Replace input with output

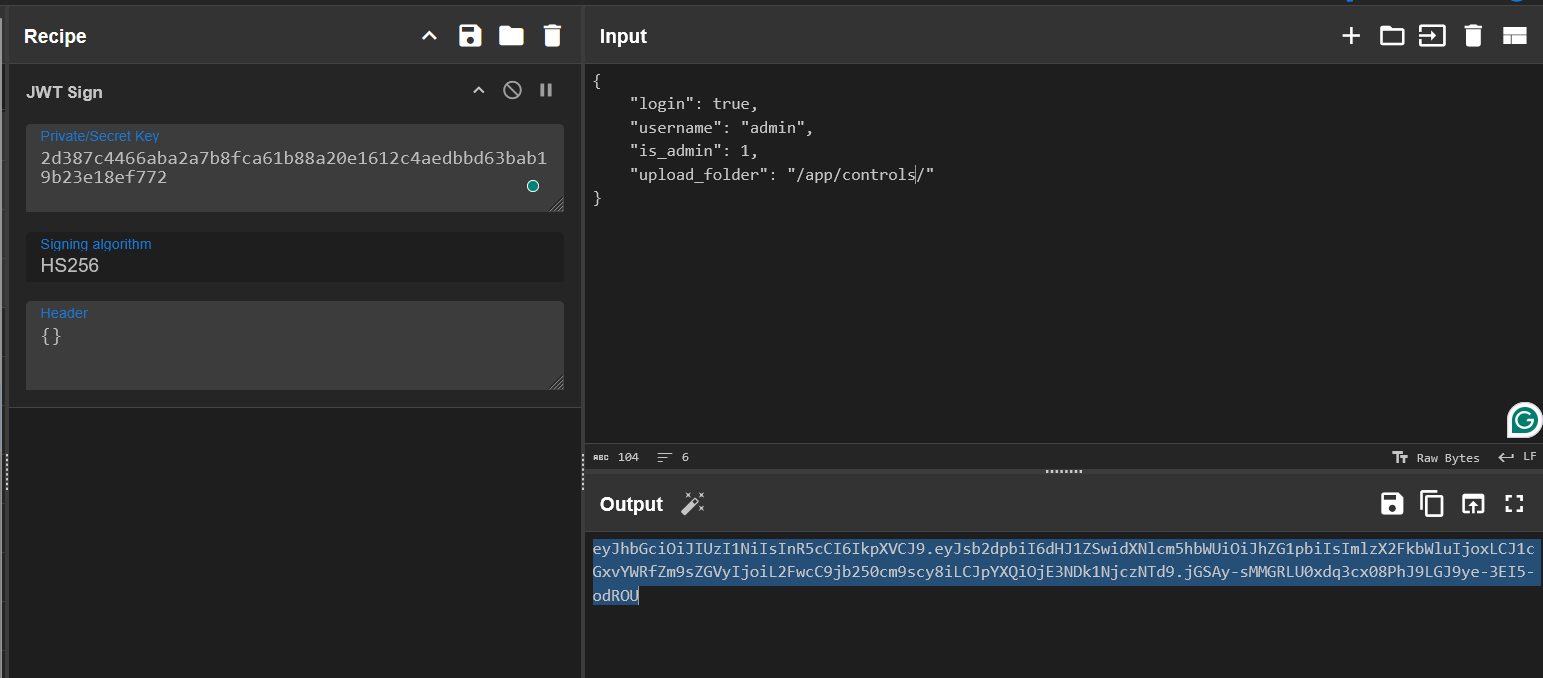coord(1473,504)
